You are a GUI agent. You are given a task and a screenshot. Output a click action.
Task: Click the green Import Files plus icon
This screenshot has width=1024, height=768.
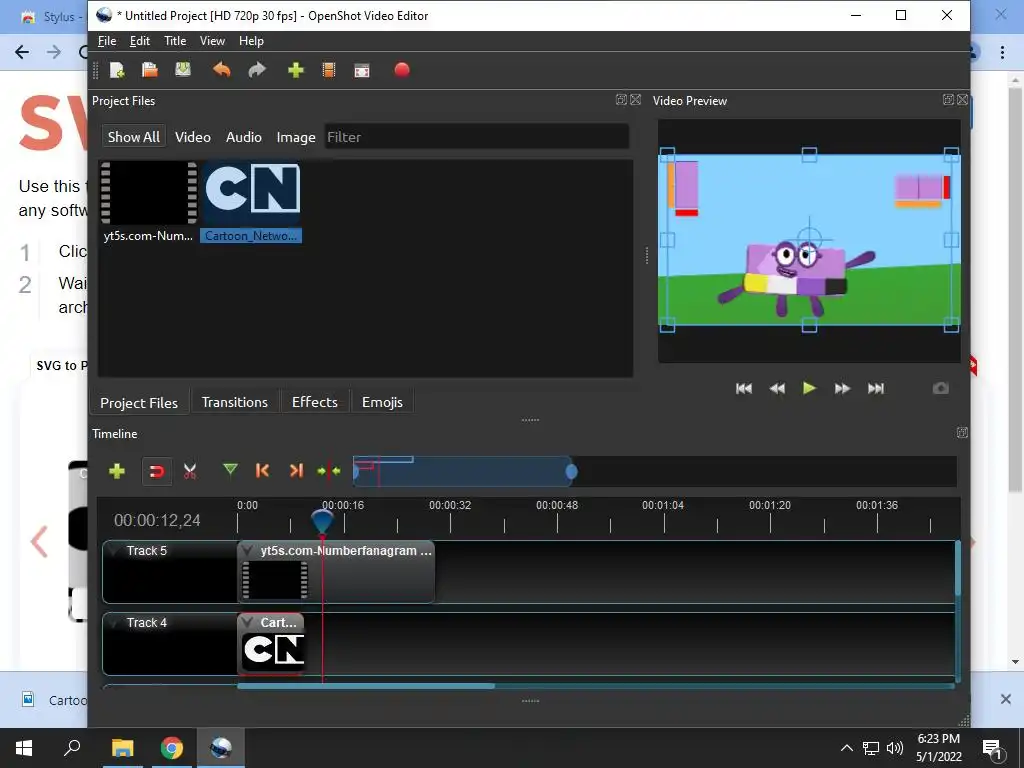[296, 70]
